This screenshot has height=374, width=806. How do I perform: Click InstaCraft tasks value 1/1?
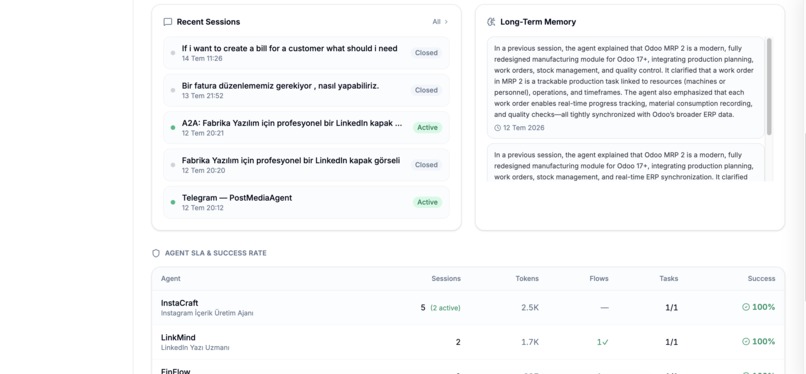tap(671, 308)
